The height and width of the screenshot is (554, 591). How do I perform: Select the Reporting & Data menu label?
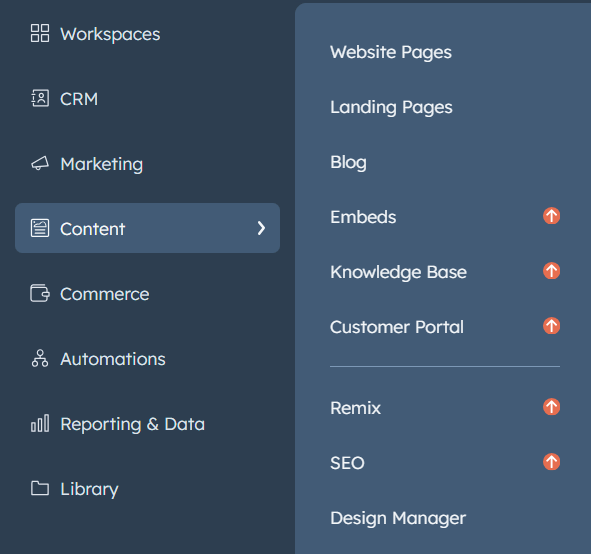click(133, 424)
